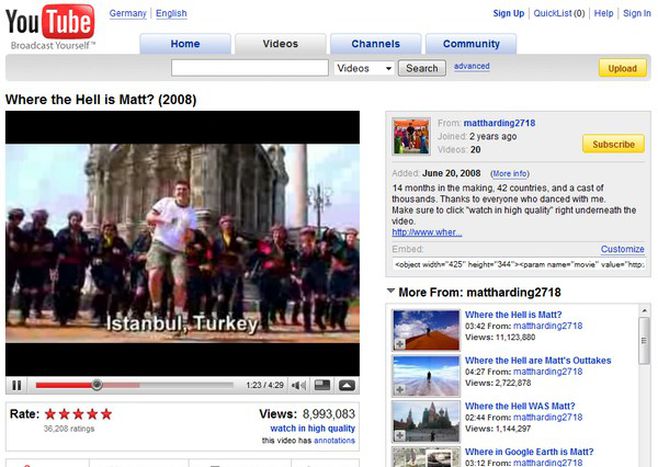Click the video progress slider handle

point(97,385)
